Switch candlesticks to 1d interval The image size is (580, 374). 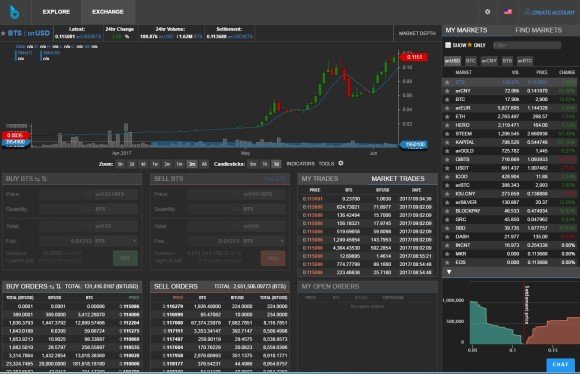pos(276,164)
